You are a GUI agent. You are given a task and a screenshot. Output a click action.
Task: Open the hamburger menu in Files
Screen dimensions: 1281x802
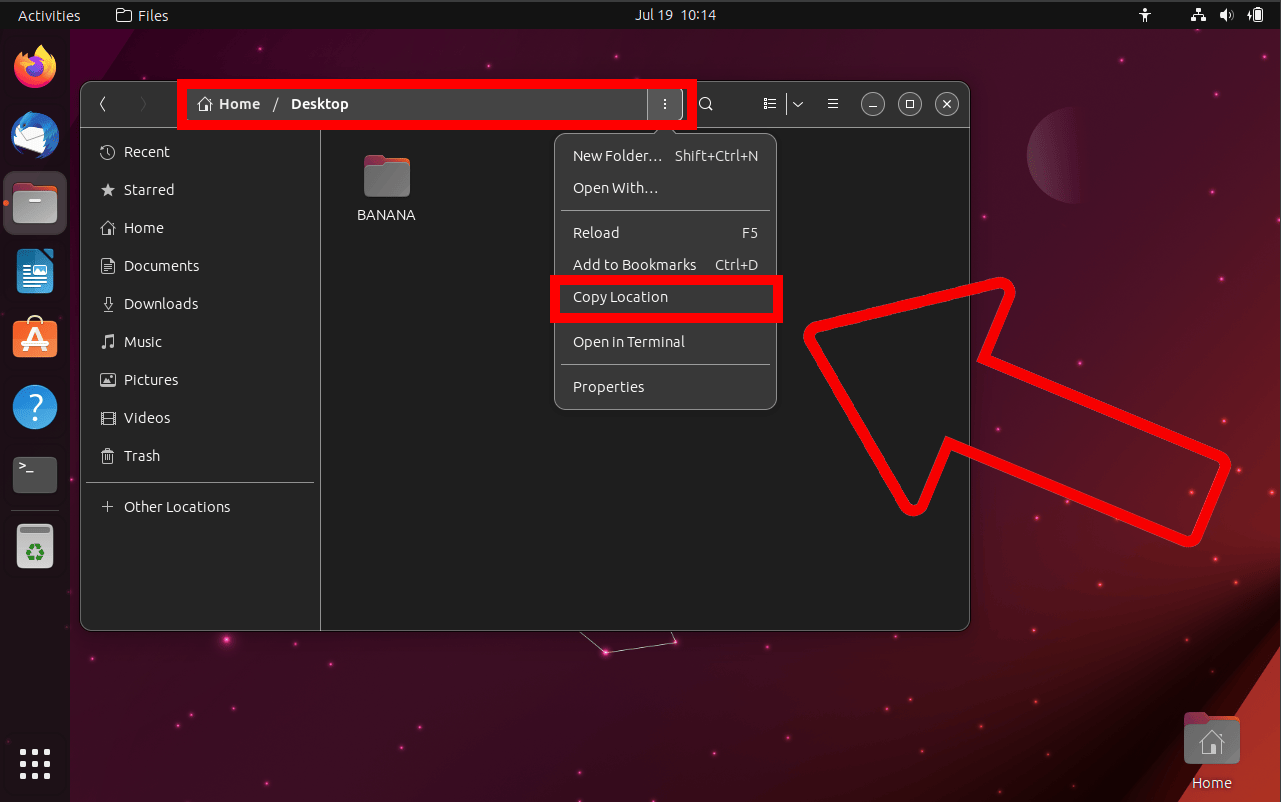[832, 103]
